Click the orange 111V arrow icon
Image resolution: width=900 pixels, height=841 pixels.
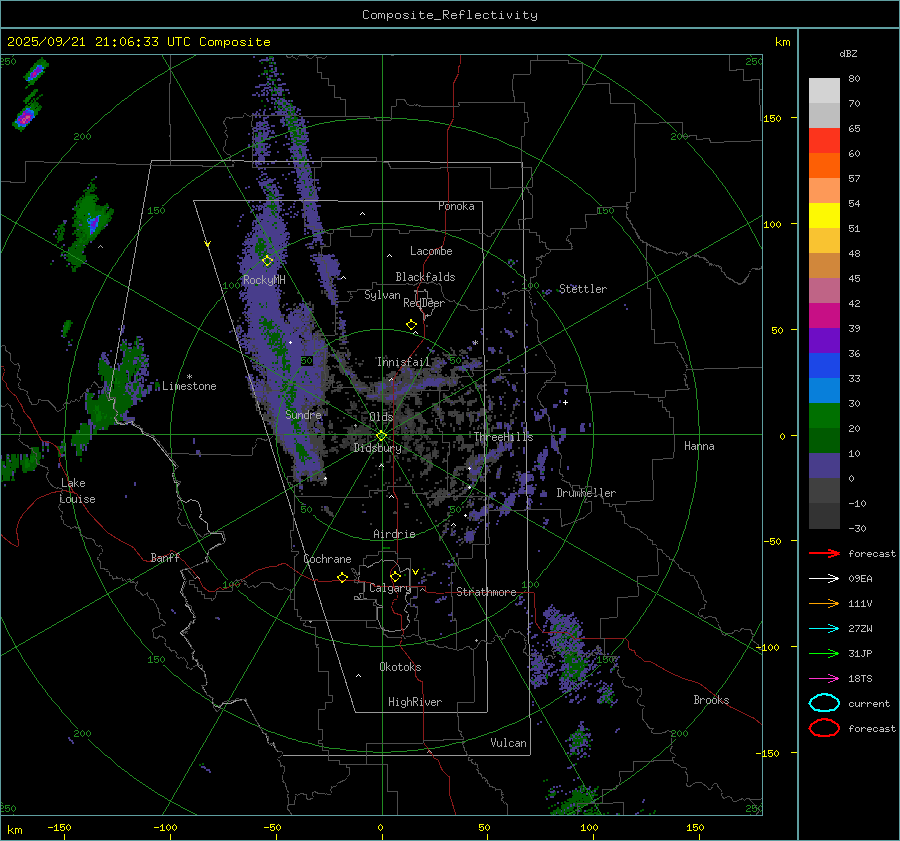click(824, 603)
